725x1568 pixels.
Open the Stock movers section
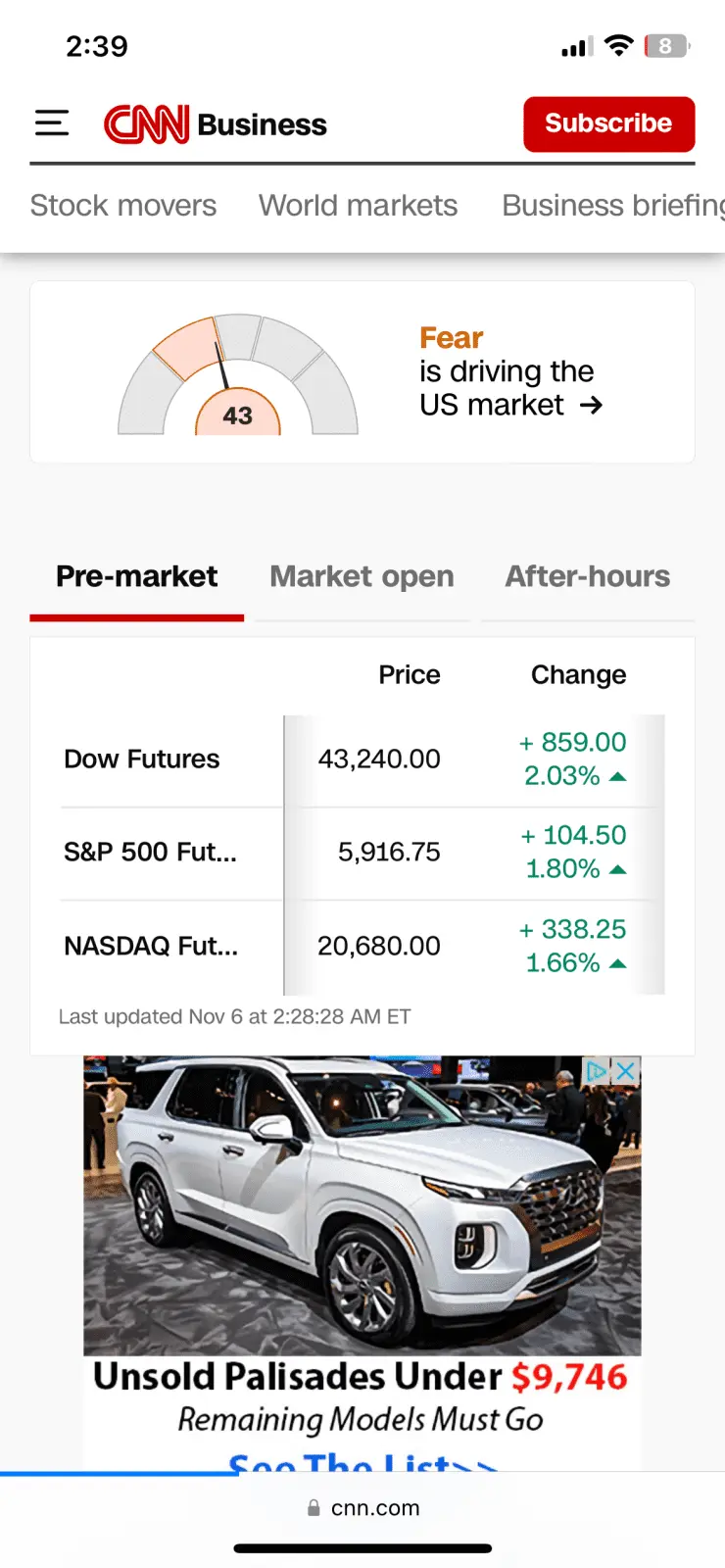tap(123, 206)
